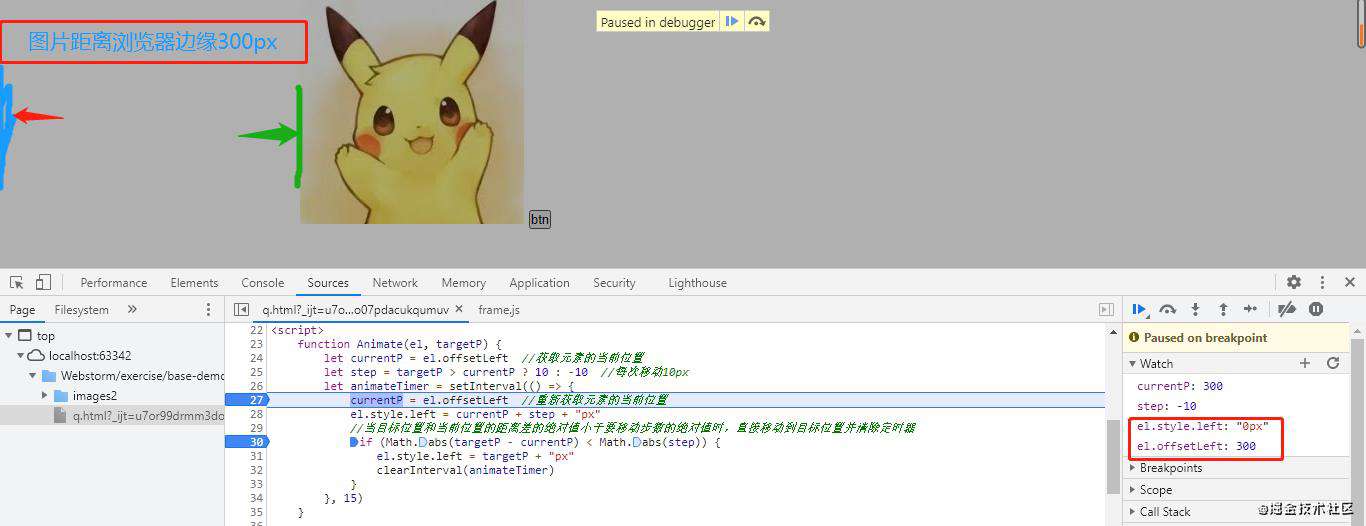The image size is (1366, 526).
Task: Step out of current function icon
Action: (1222, 309)
